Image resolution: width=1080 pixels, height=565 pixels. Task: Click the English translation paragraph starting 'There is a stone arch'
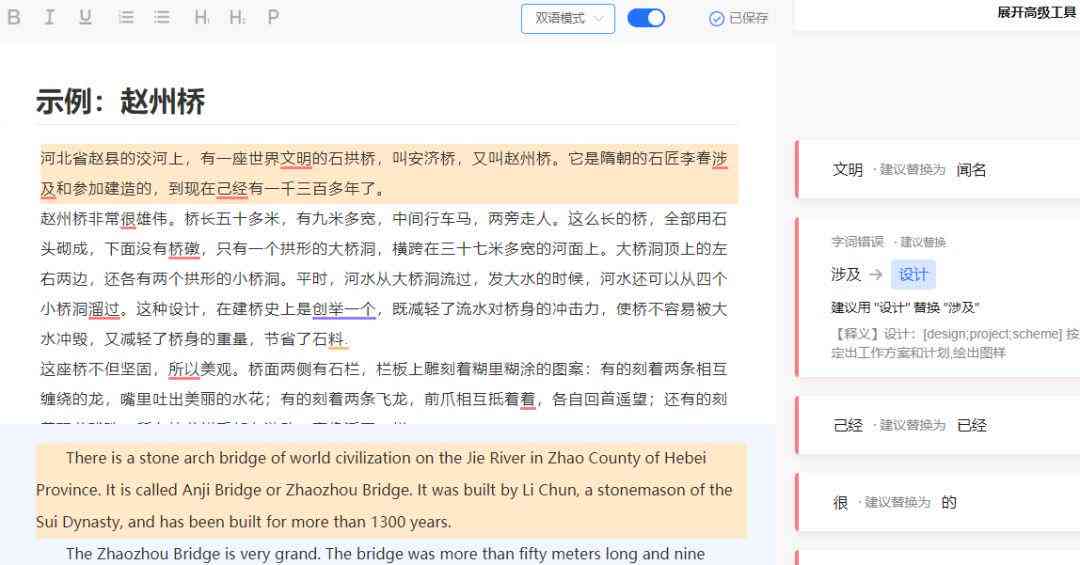391,490
